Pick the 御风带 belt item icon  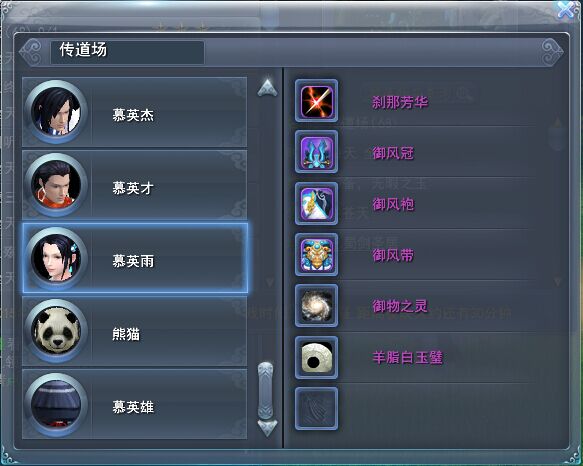(316, 255)
